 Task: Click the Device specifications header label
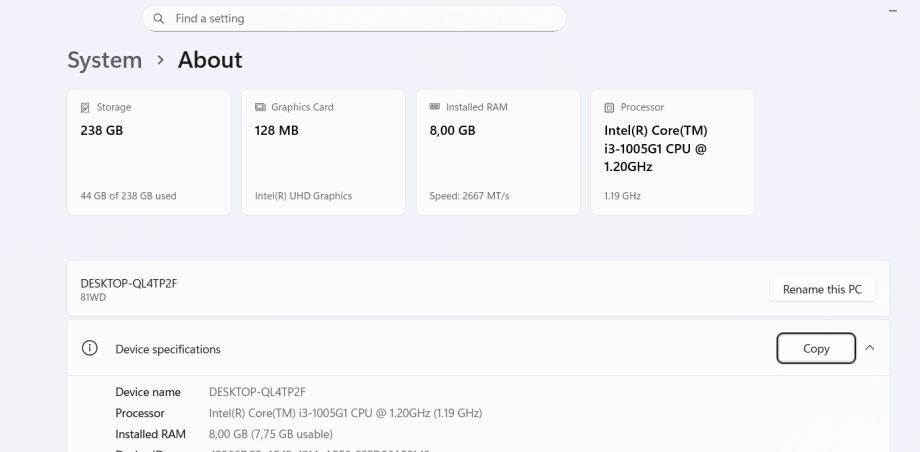(x=168, y=349)
